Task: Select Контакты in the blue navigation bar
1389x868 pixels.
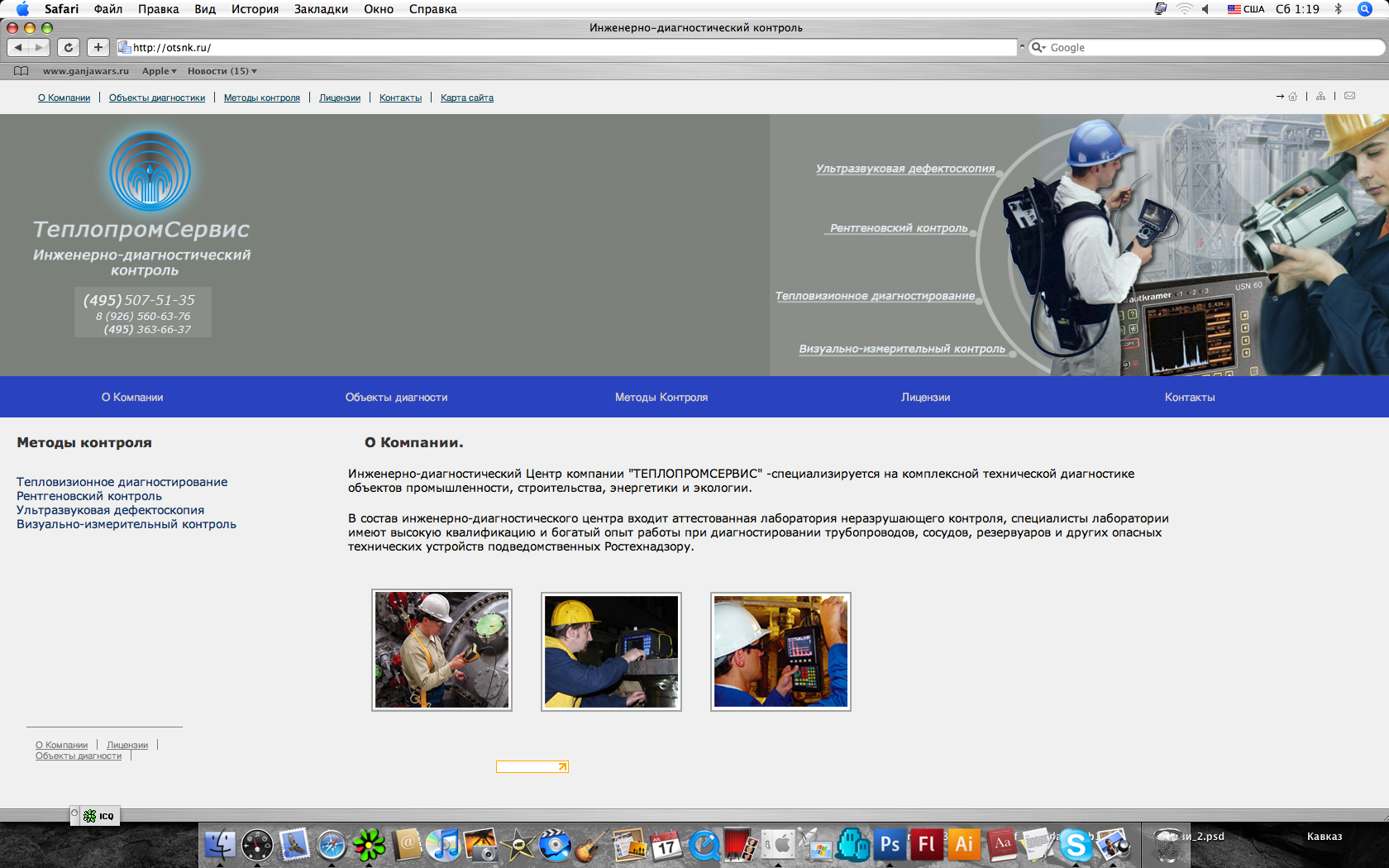Action: point(1190,398)
